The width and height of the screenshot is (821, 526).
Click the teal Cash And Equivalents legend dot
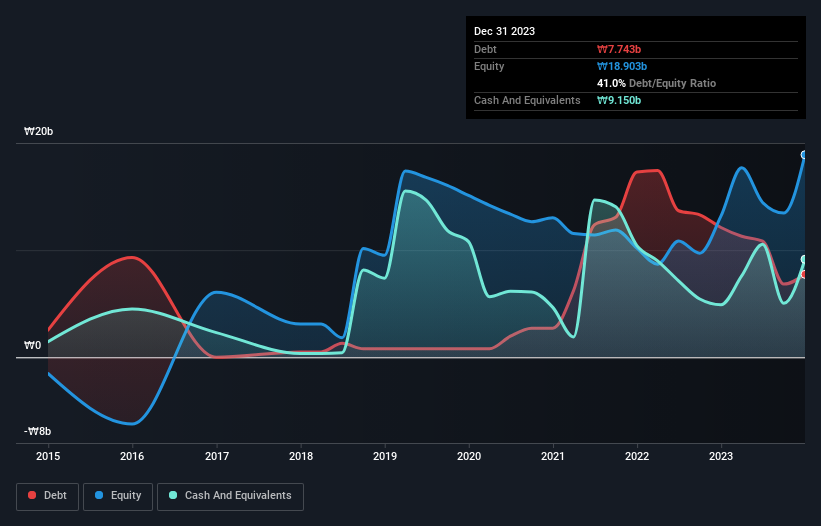point(173,495)
